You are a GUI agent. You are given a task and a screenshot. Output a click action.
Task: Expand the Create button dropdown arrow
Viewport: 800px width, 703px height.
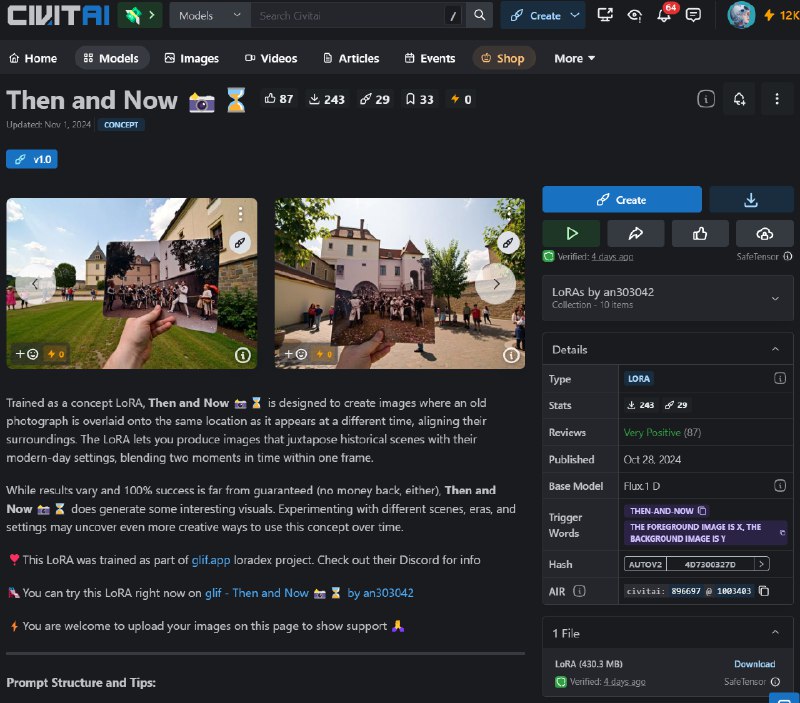575,15
